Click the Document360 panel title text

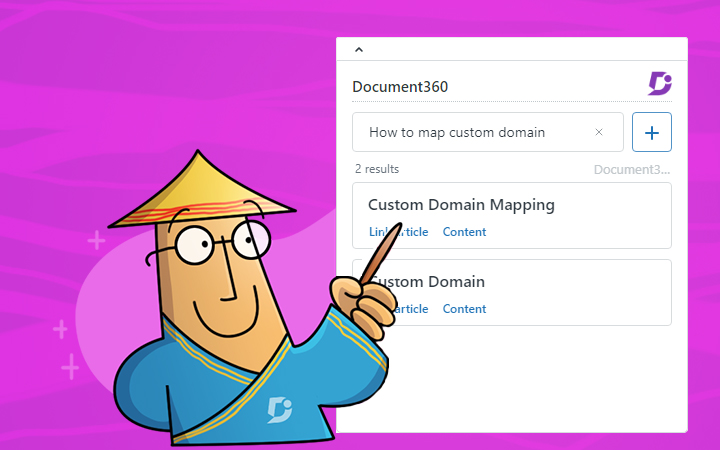[x=400, y=86]
